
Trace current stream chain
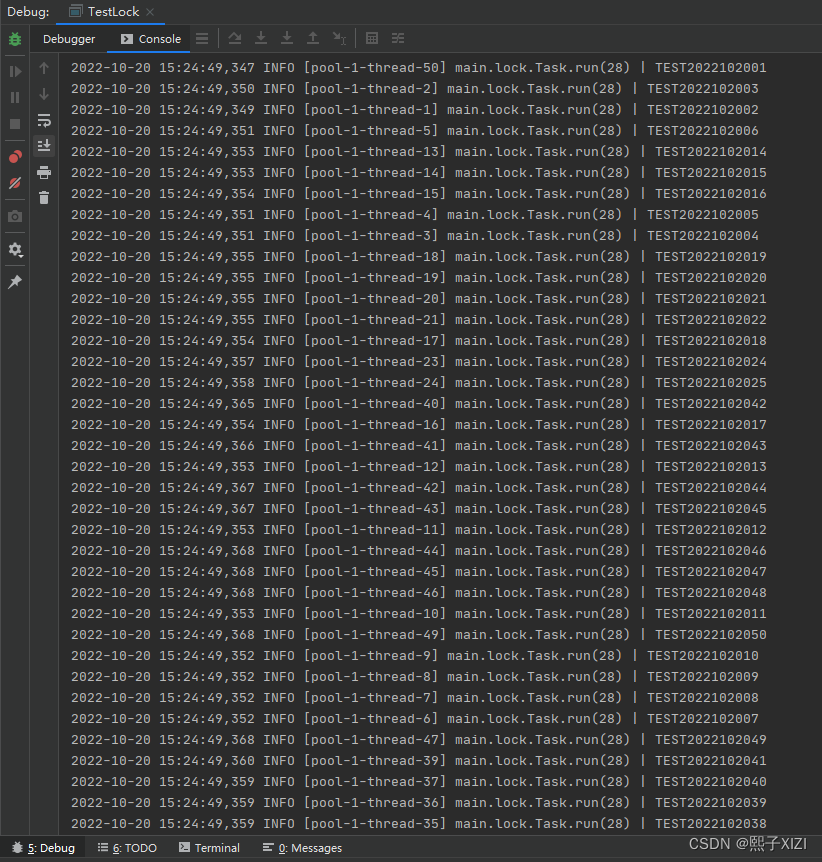coord(398,38)
